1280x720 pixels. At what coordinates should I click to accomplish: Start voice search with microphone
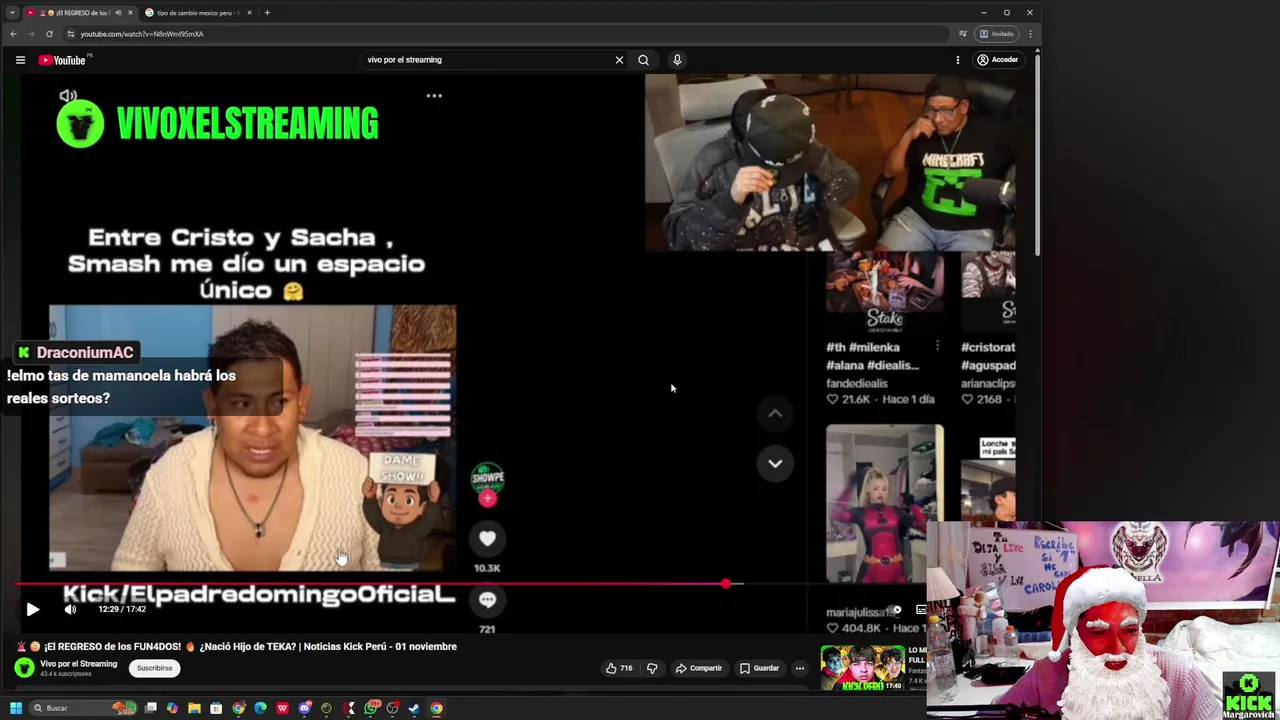click(677, 60)
